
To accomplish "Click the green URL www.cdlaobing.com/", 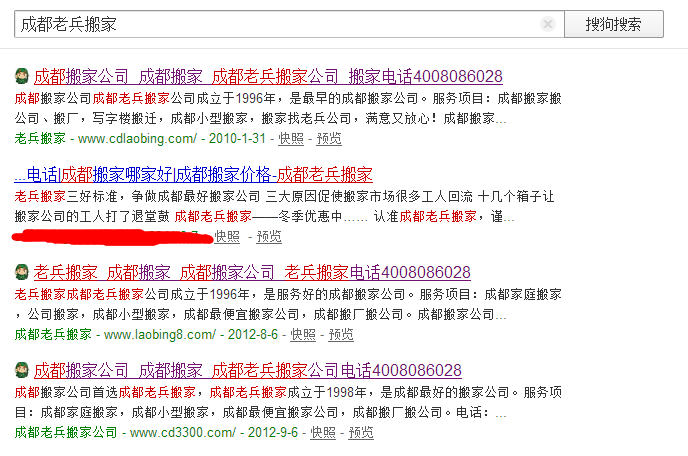I will 137,139.
